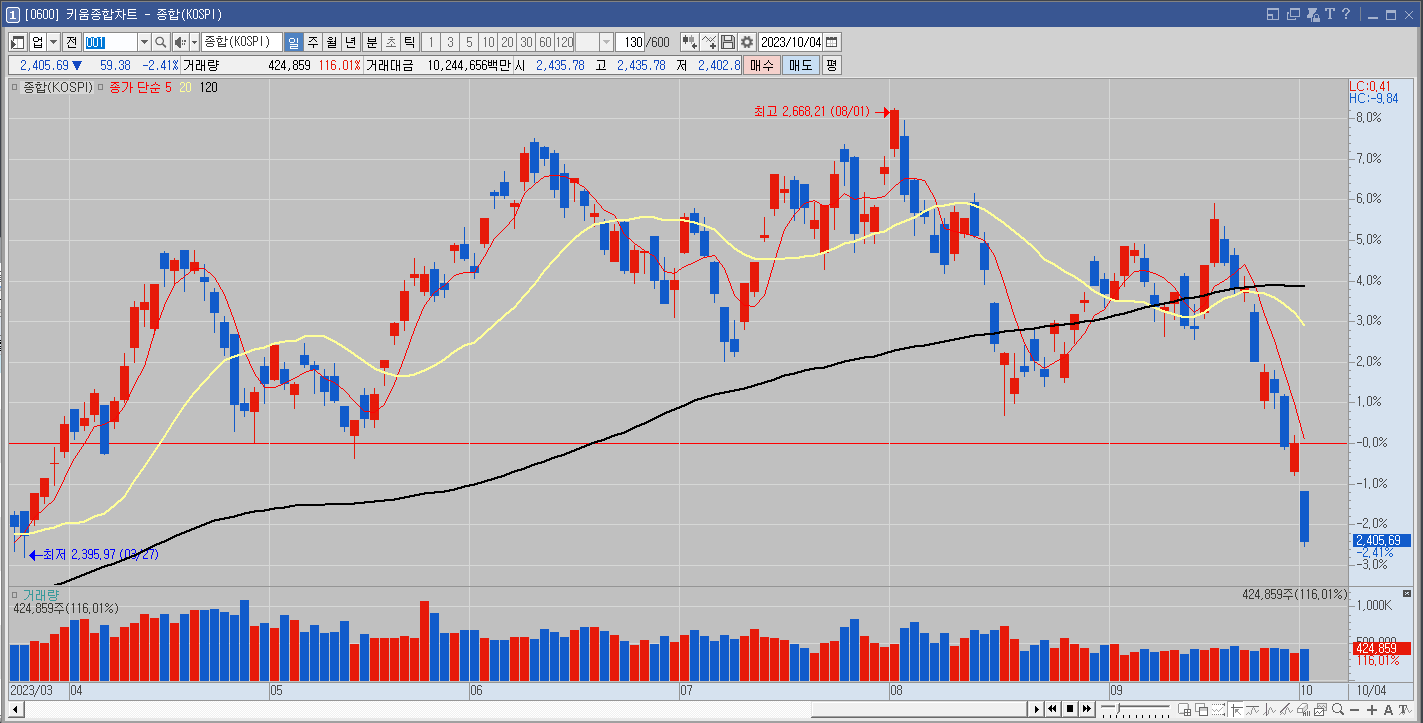Select the 년 (yearly) period toggle
1423x723 pixels.
(351, 42)
